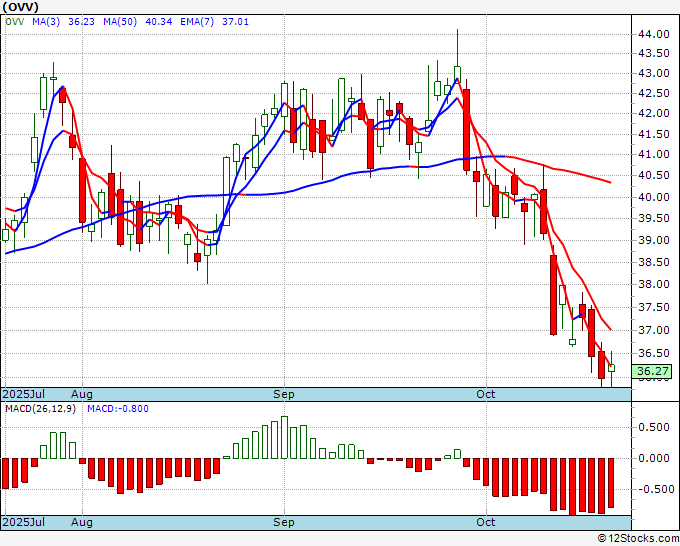This screenshot has height=546, width=680.
Task: Click Sep on the price chart time axis
Action: click(284, 395)
